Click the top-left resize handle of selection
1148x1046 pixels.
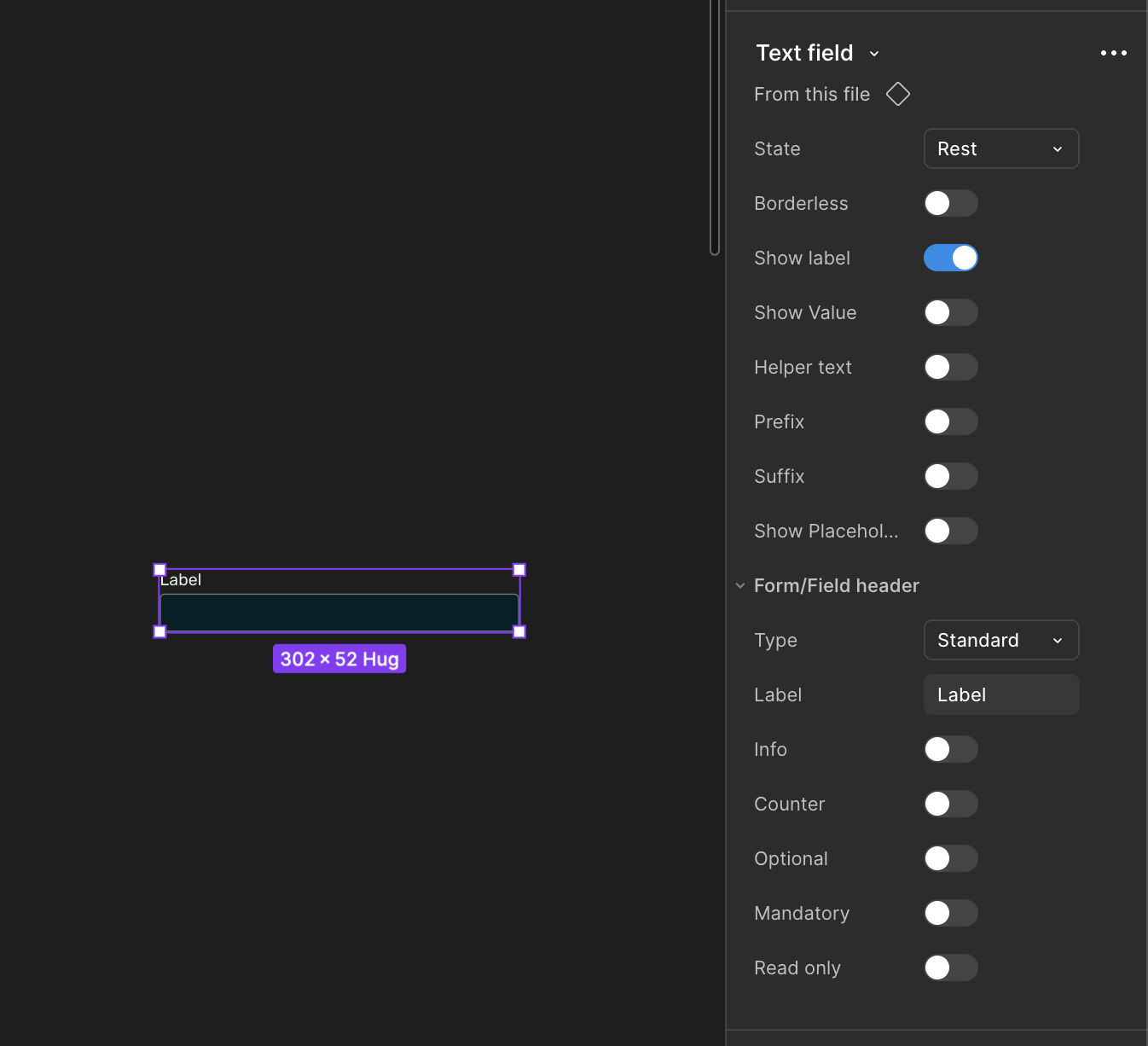(159, 570)
